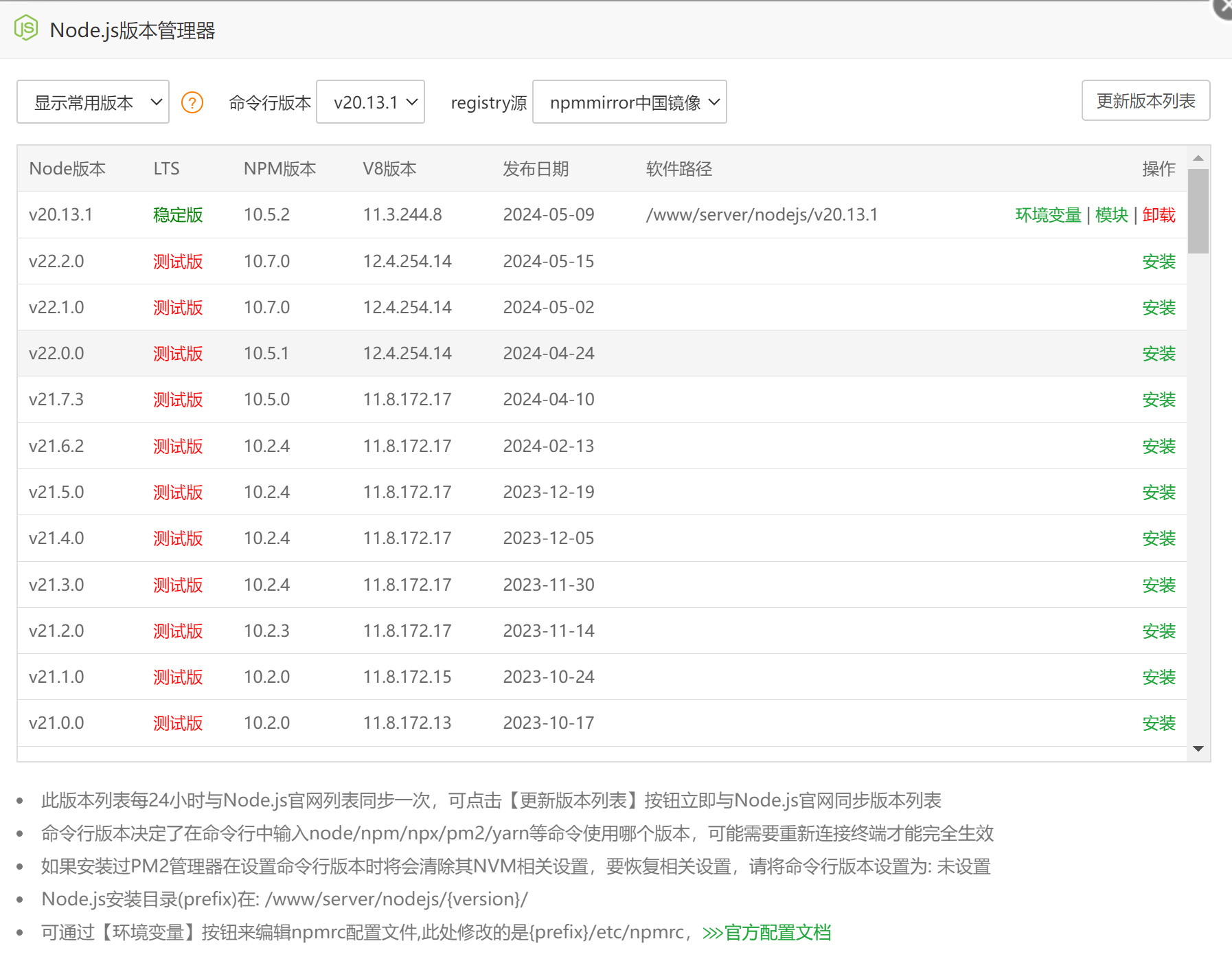Click V8 version 11.3.244.8
The image size is (1232, 972).
(x=402, y=215)
